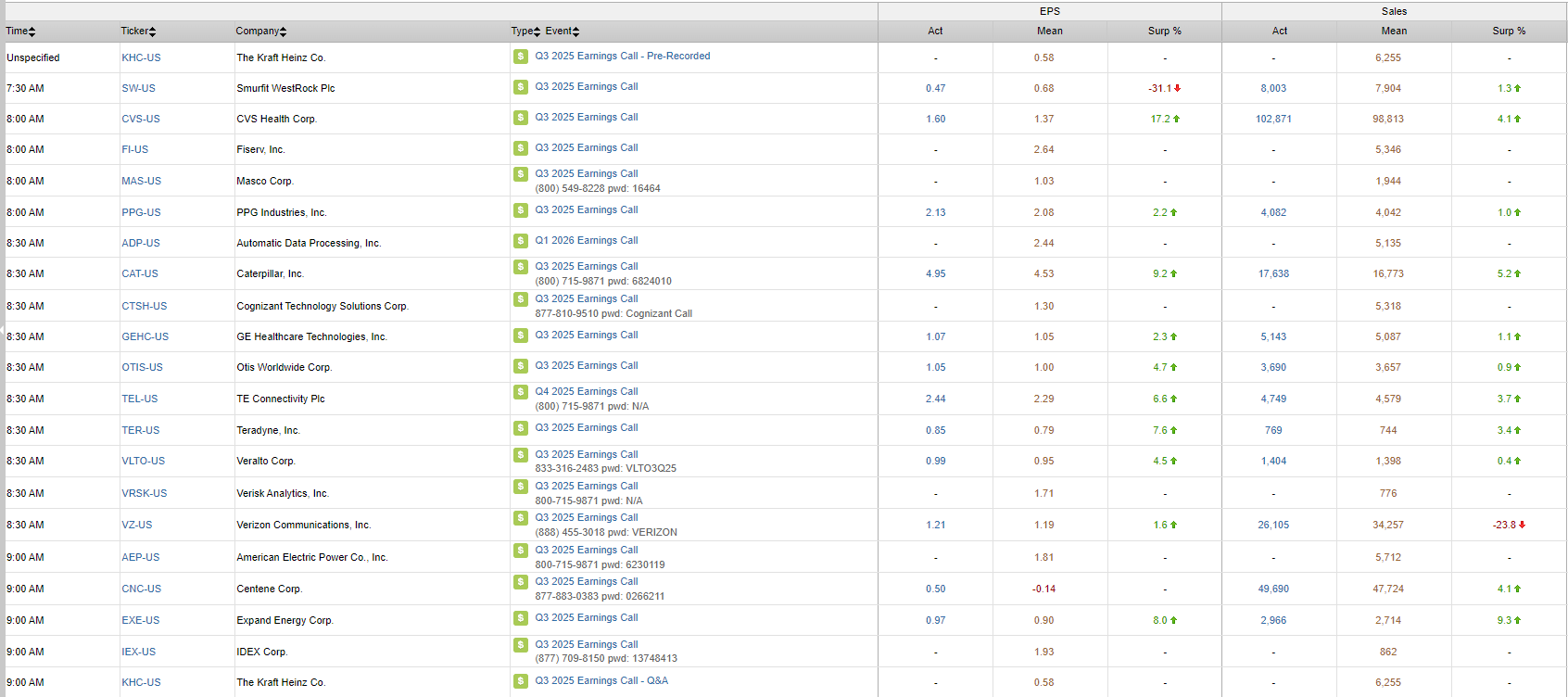Open the Kraft Heinz Q&A Earnings Call

pyautogui.click(x=601, y=681)
